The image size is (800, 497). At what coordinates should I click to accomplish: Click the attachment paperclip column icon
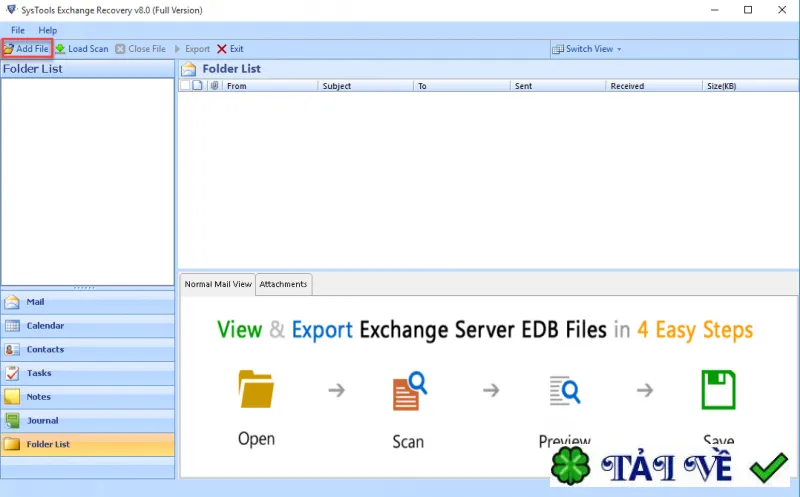point(215,85)
